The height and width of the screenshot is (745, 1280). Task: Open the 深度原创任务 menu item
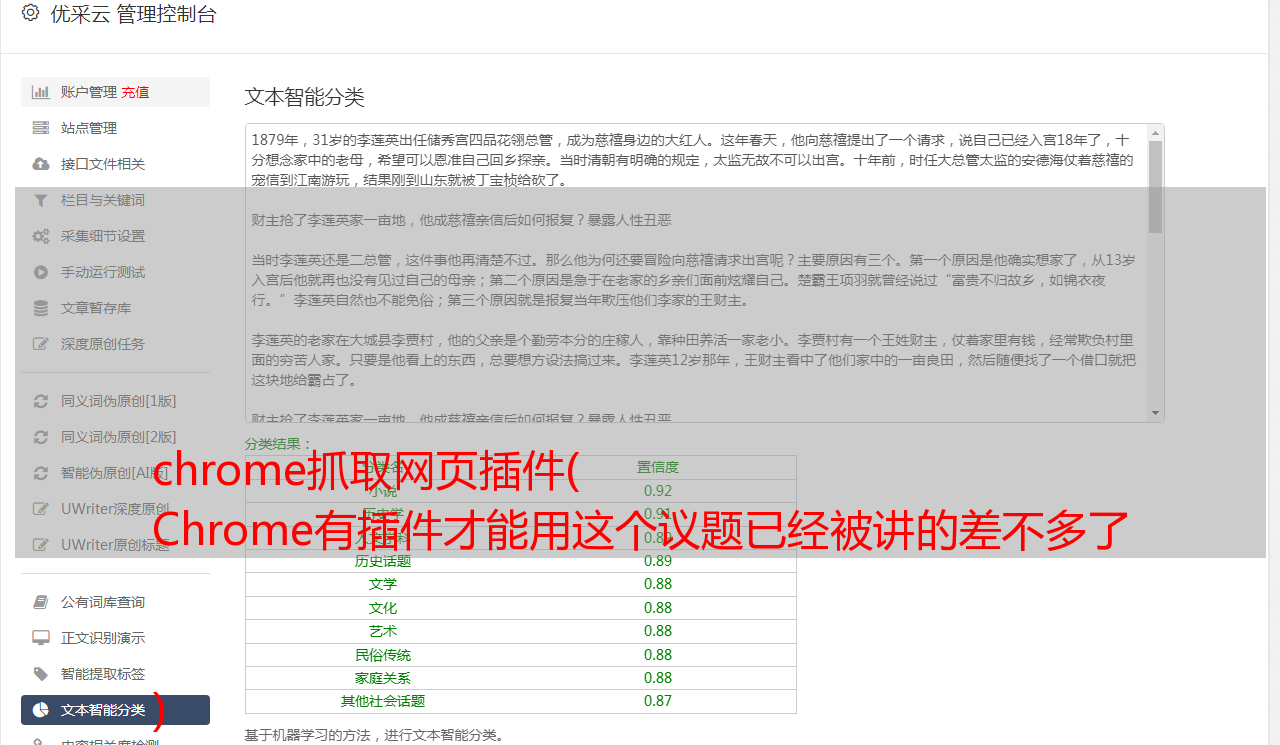click(103, 344)
